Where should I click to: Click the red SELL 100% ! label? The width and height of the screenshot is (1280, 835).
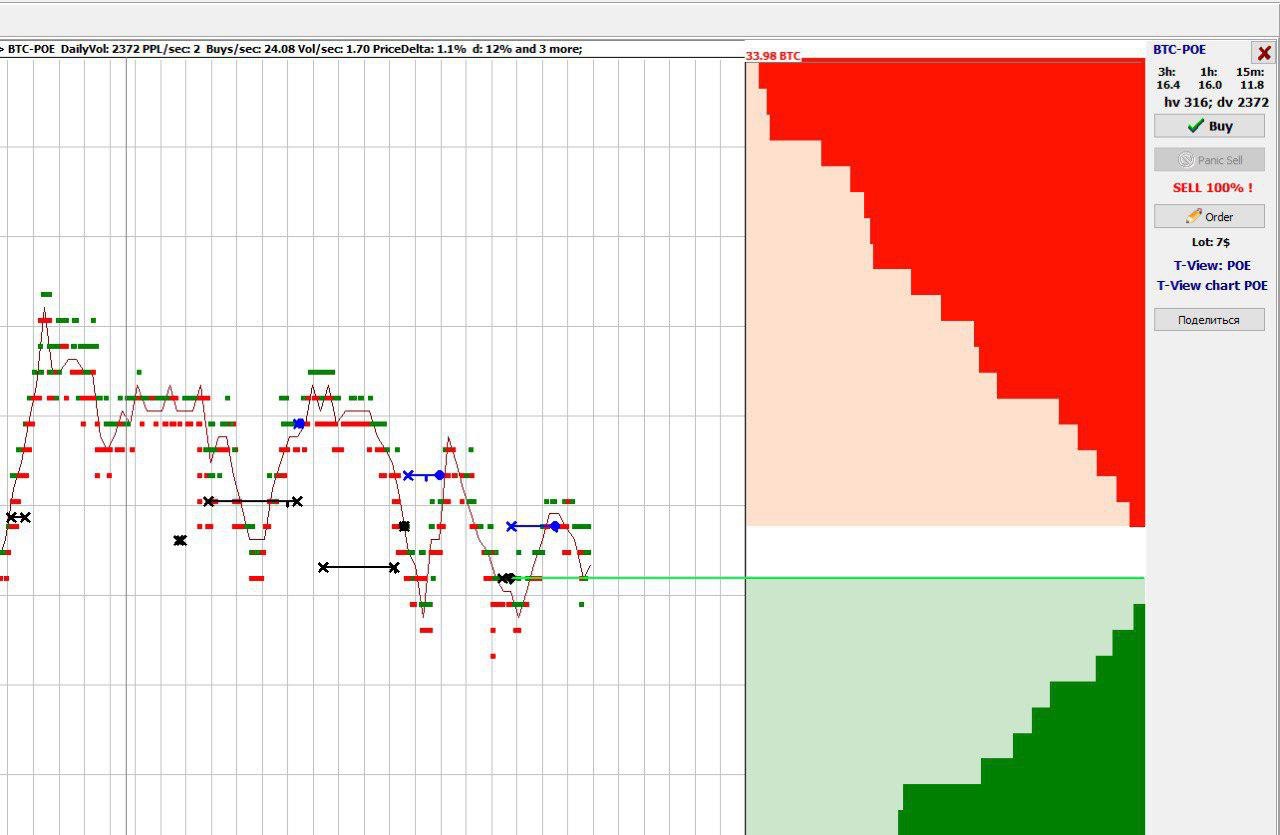tap(1212, 188)
